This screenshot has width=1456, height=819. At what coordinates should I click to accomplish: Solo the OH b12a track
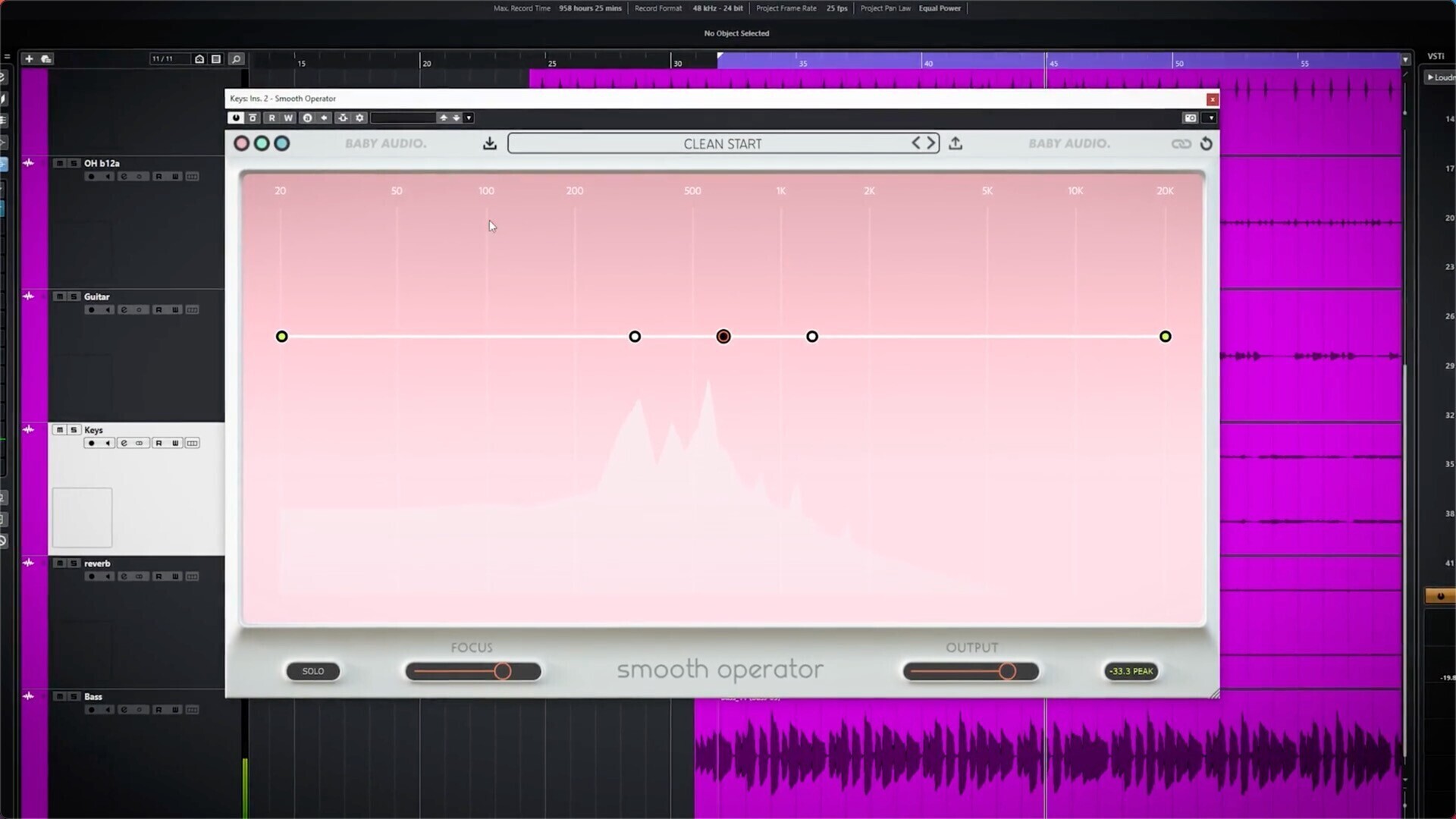(x=74, y=163)
